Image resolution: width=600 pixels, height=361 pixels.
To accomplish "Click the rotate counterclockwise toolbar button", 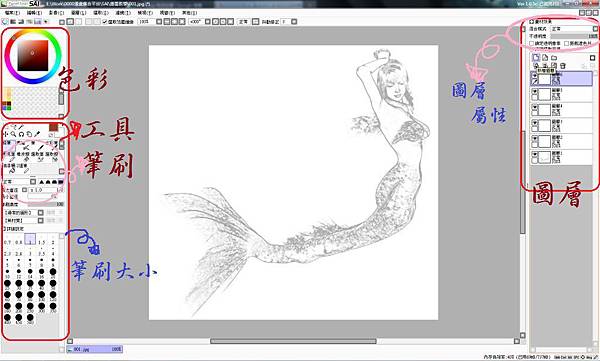I will click(215, 22).
